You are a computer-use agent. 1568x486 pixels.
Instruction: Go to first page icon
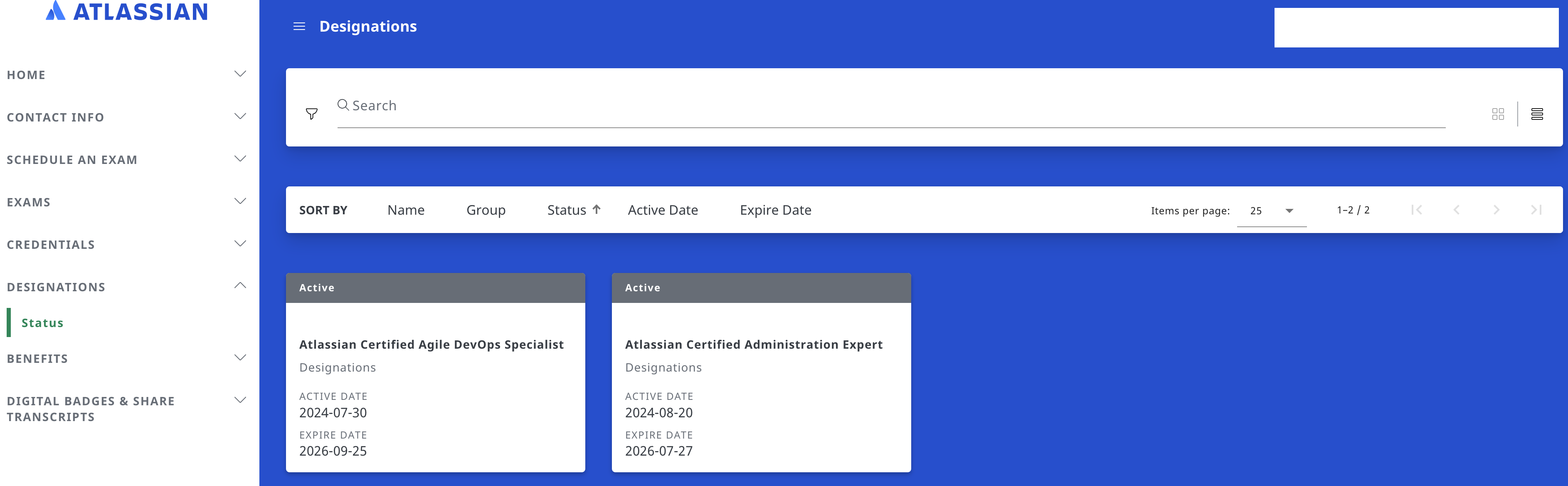point(1416,209)
